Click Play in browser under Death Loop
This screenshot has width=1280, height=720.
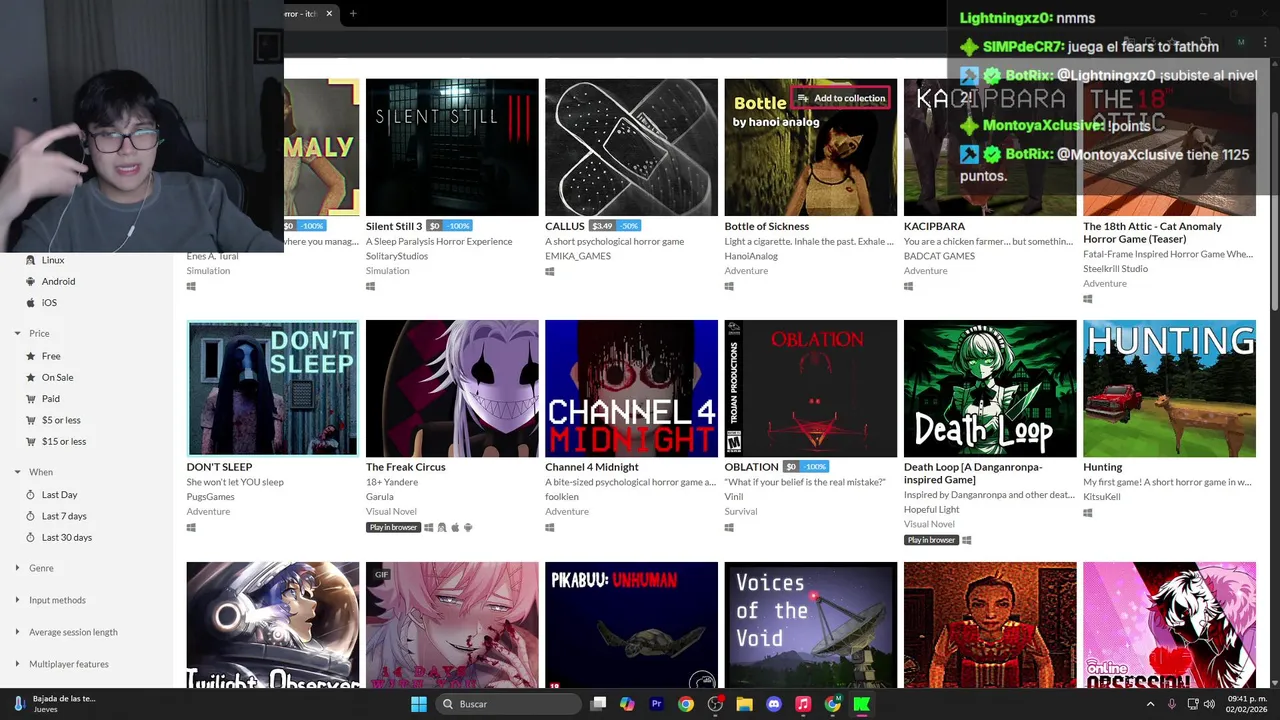[x=931, y=540]
